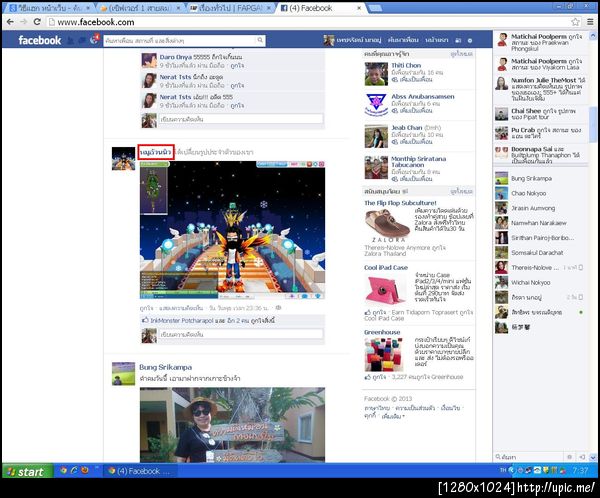Screen dimensions: 600x498
Task: Reload the page with the refresh button
Action: coord(37,22)
